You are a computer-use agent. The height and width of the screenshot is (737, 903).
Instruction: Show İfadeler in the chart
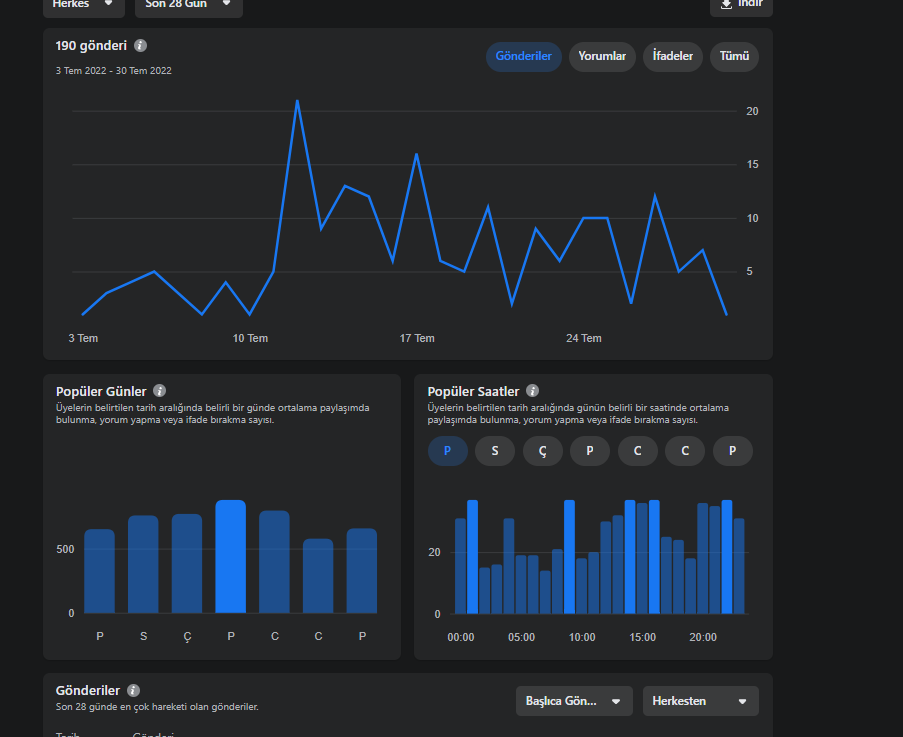tap(673, 56)
